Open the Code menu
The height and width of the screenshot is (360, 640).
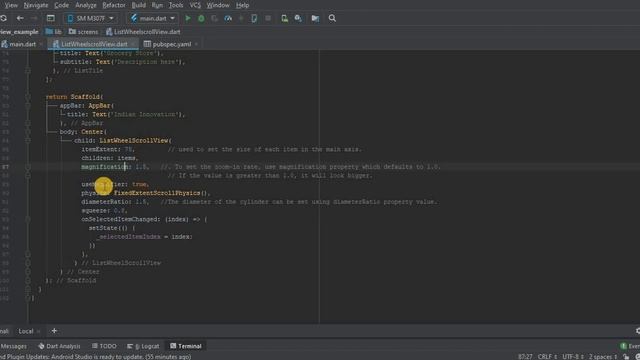pos(62,5)
